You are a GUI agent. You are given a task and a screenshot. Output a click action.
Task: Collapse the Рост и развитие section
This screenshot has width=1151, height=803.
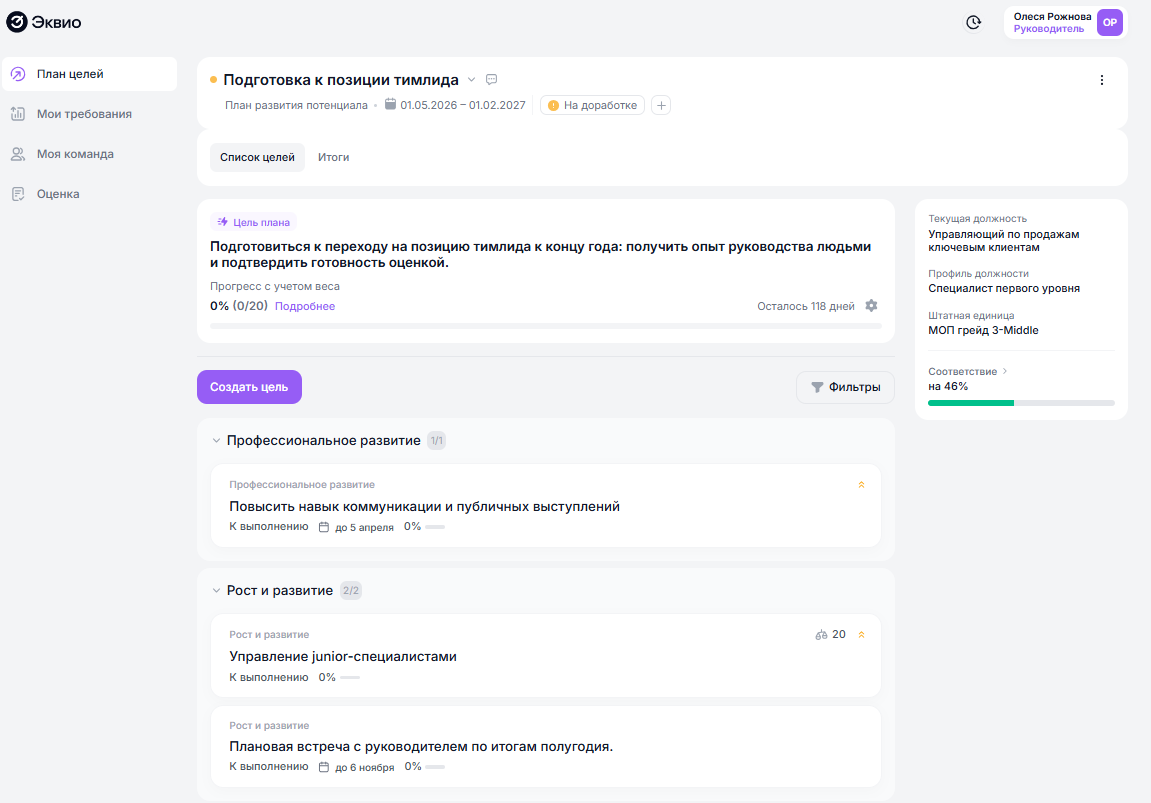coord(216,590)
